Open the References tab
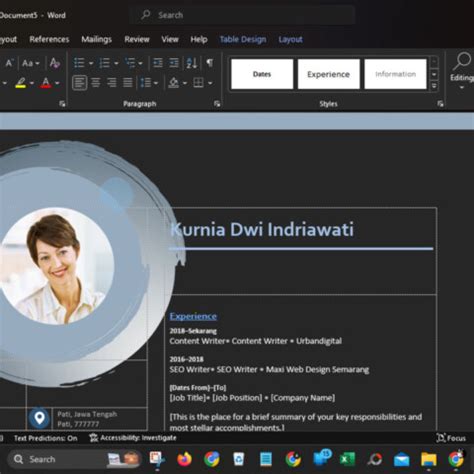 49,39
